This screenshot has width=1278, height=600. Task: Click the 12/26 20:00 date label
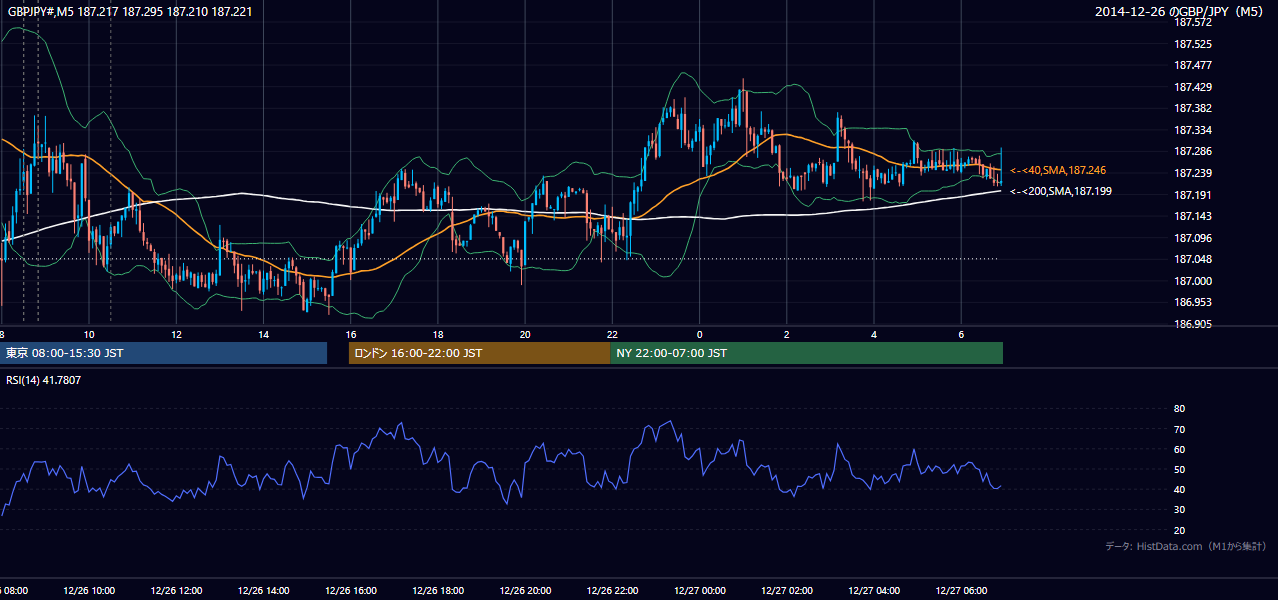click(525, 591)
